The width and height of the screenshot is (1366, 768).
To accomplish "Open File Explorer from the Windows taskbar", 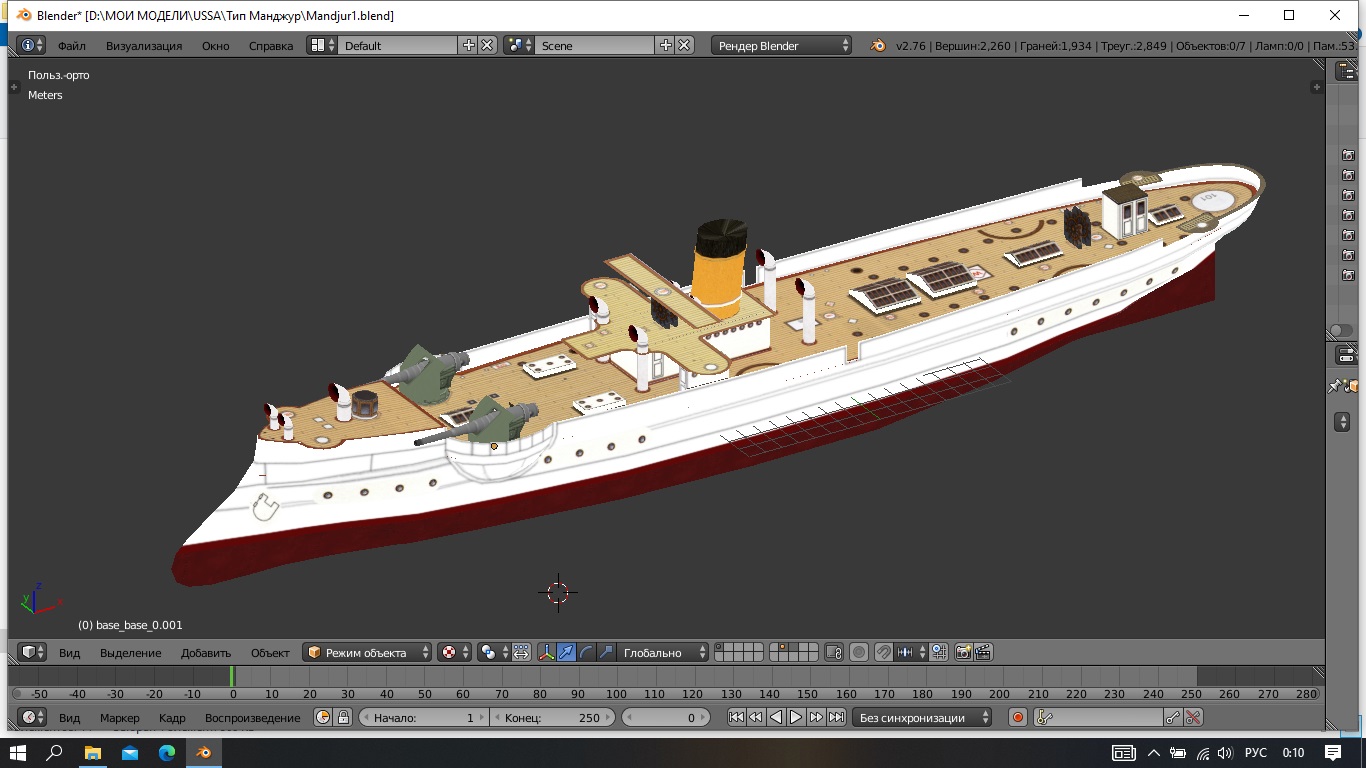I will (92, 753).
